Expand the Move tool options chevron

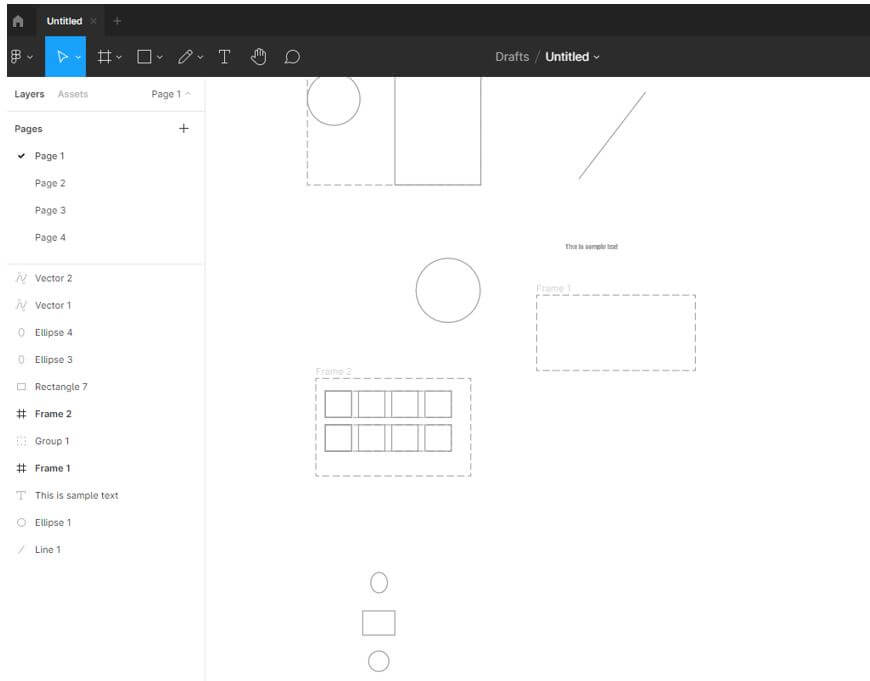pos(78,57)
